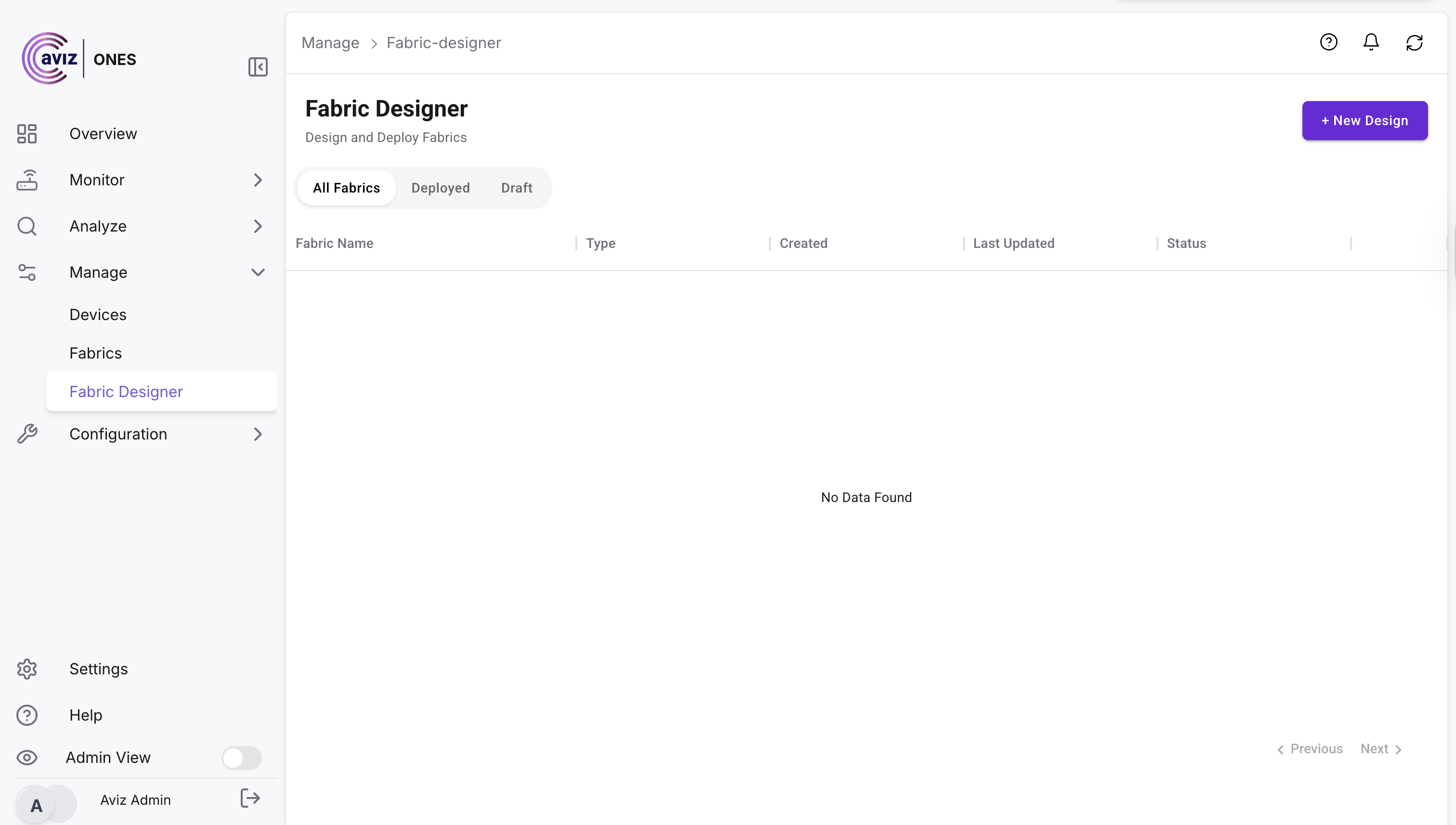
Task: Click the Configuration wrench icon
Action: pyautogui.click(x=26, y=434)
